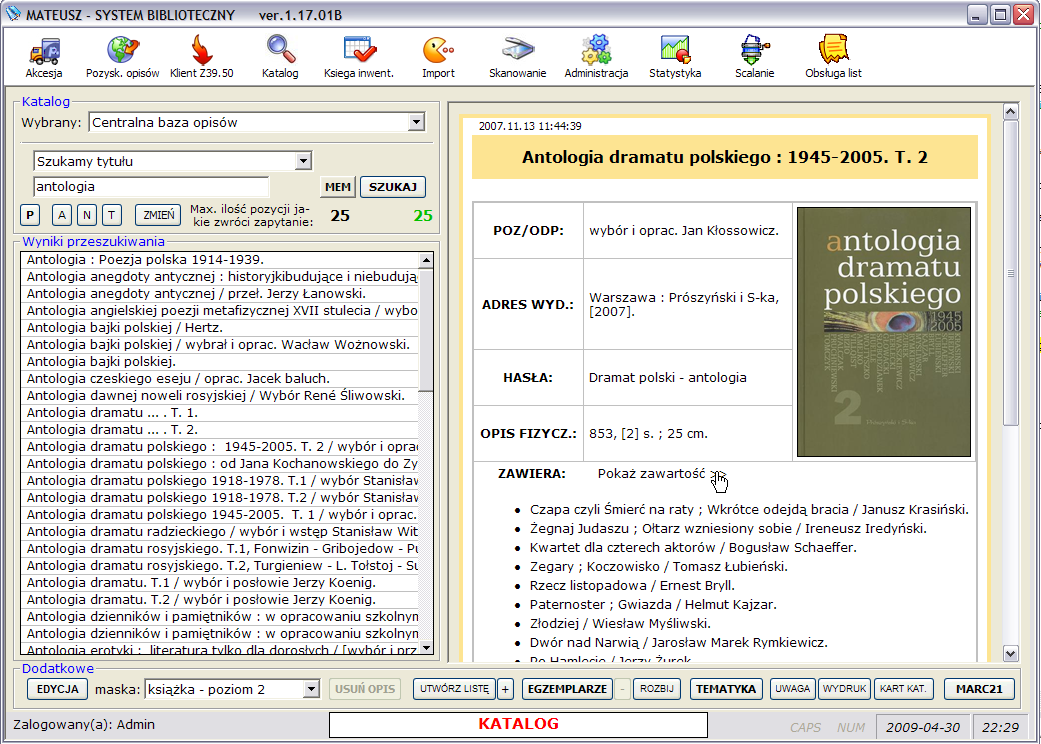Viewport: 1041px width, 744px height.
Task: Select the Import toolbar icon
Action: pyautogui.click(x=438, y=56)
